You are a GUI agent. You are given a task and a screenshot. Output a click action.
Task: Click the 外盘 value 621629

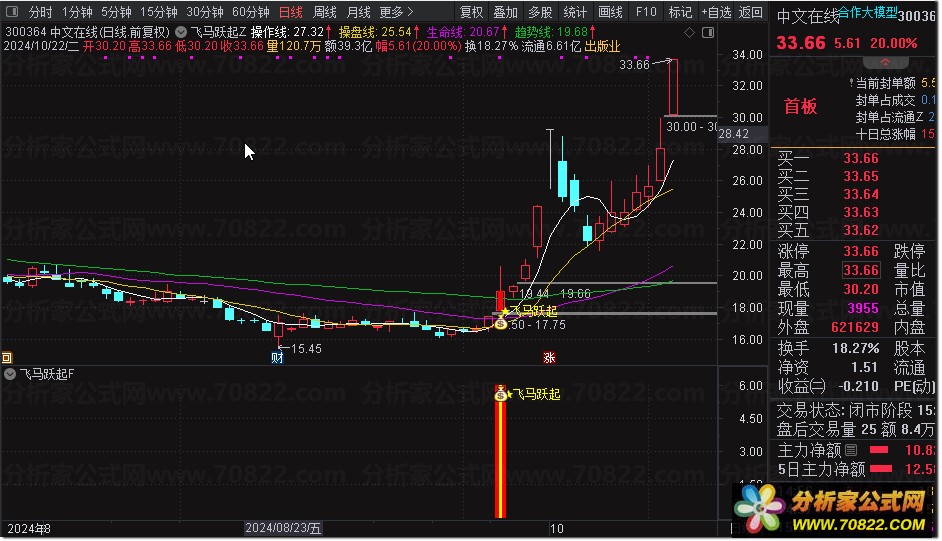[x=855, y=327]
